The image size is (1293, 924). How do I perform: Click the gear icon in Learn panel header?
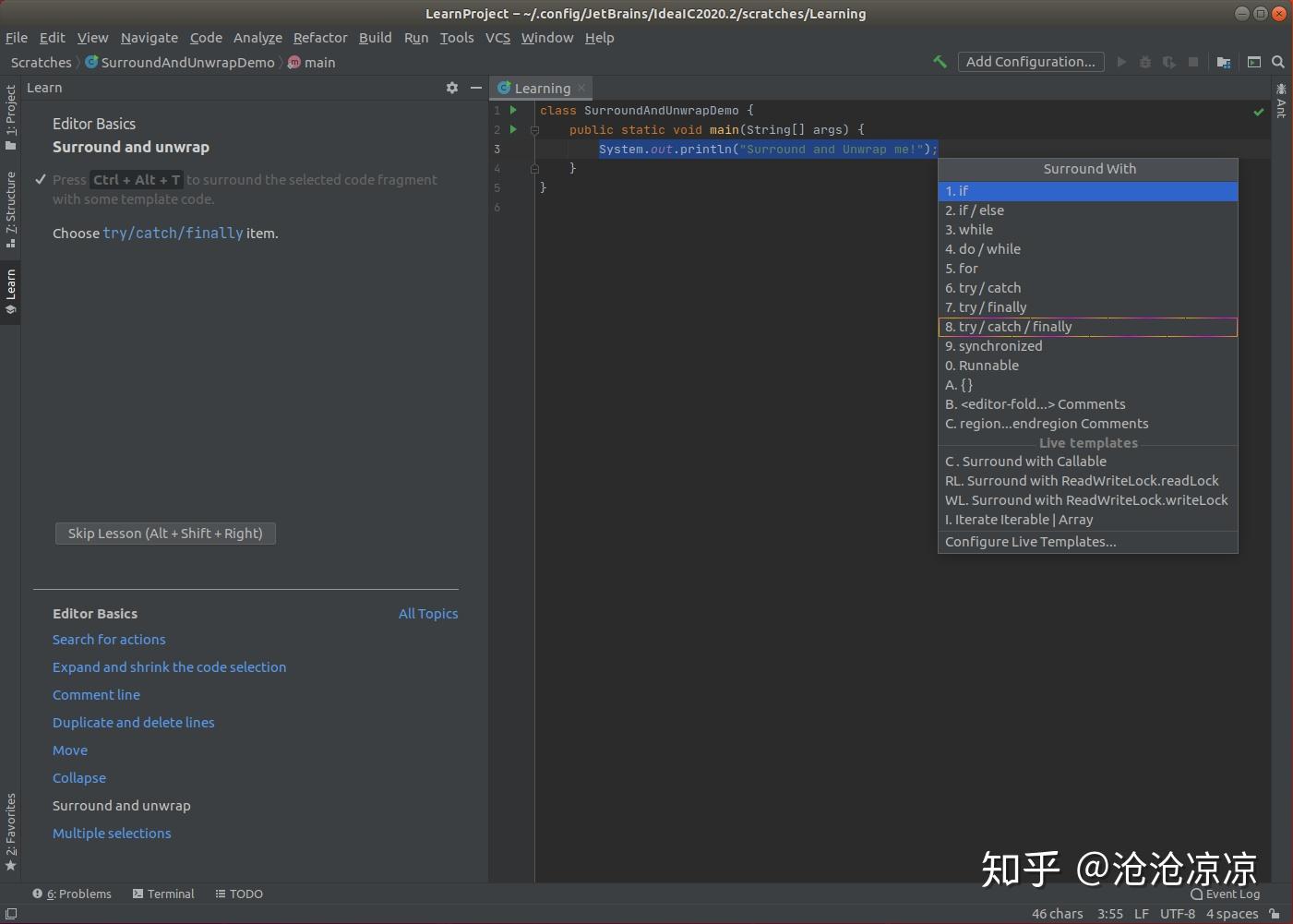click(x=452, y=88)
